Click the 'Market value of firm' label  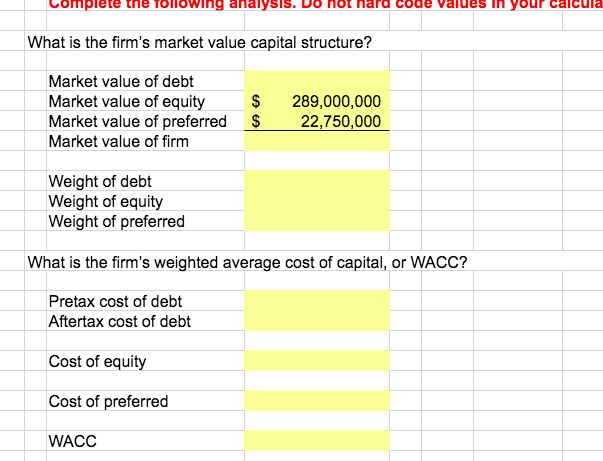click(118, 141)
